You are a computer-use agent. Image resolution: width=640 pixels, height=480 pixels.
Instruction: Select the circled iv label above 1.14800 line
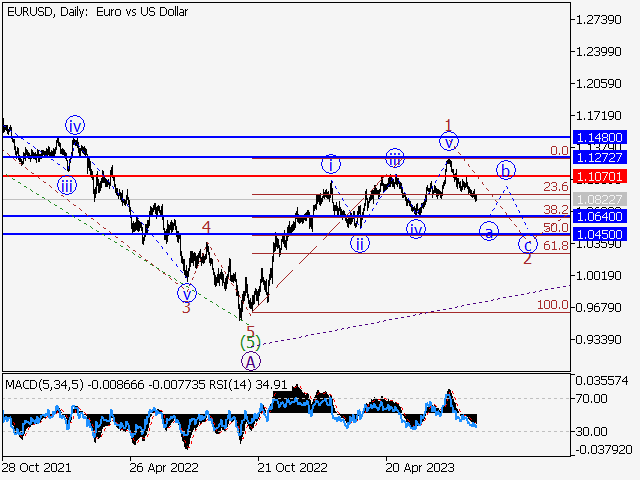75,125
